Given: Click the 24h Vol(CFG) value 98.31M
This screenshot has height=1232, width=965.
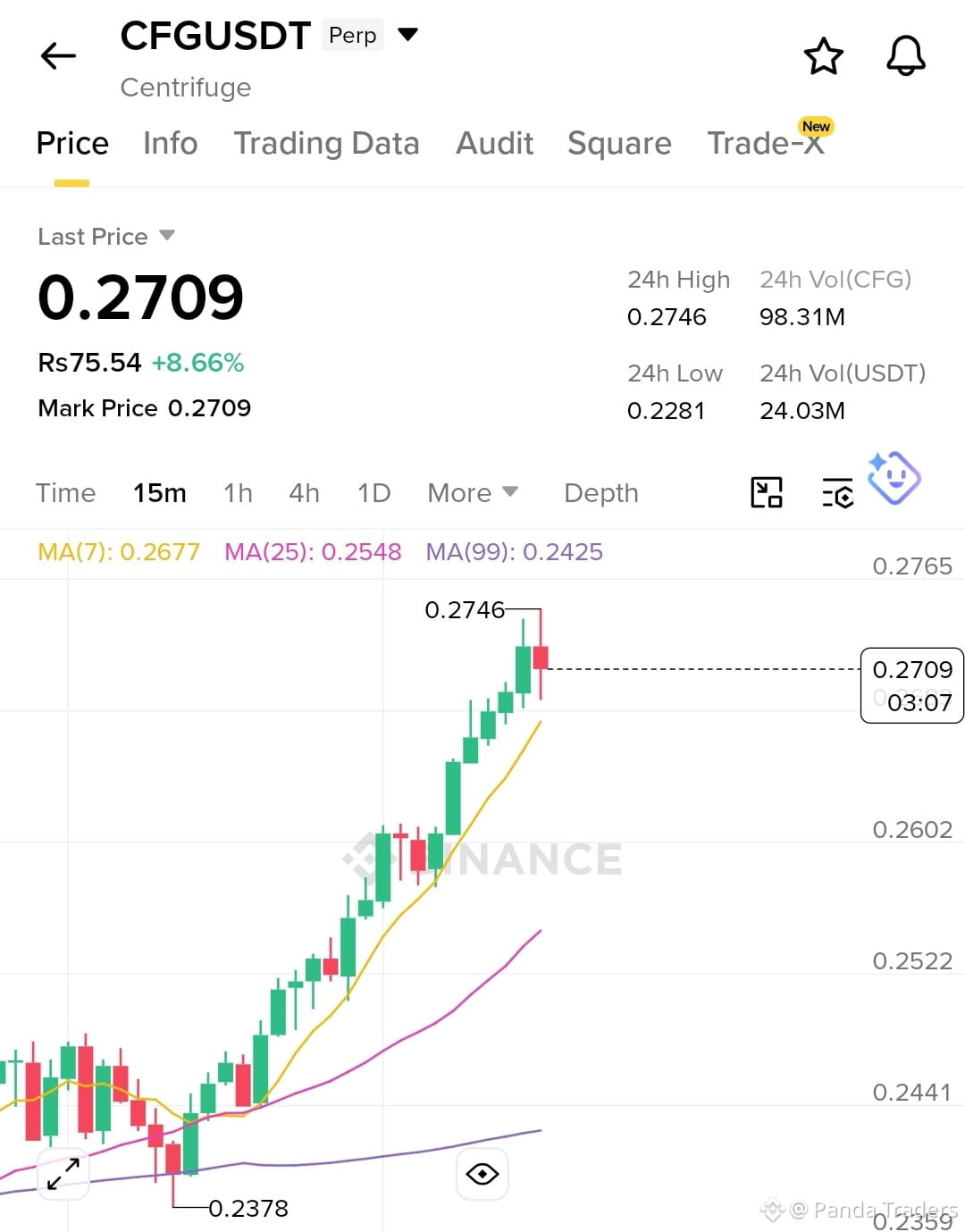Looking at the screenshot, I should pos(802,316).
